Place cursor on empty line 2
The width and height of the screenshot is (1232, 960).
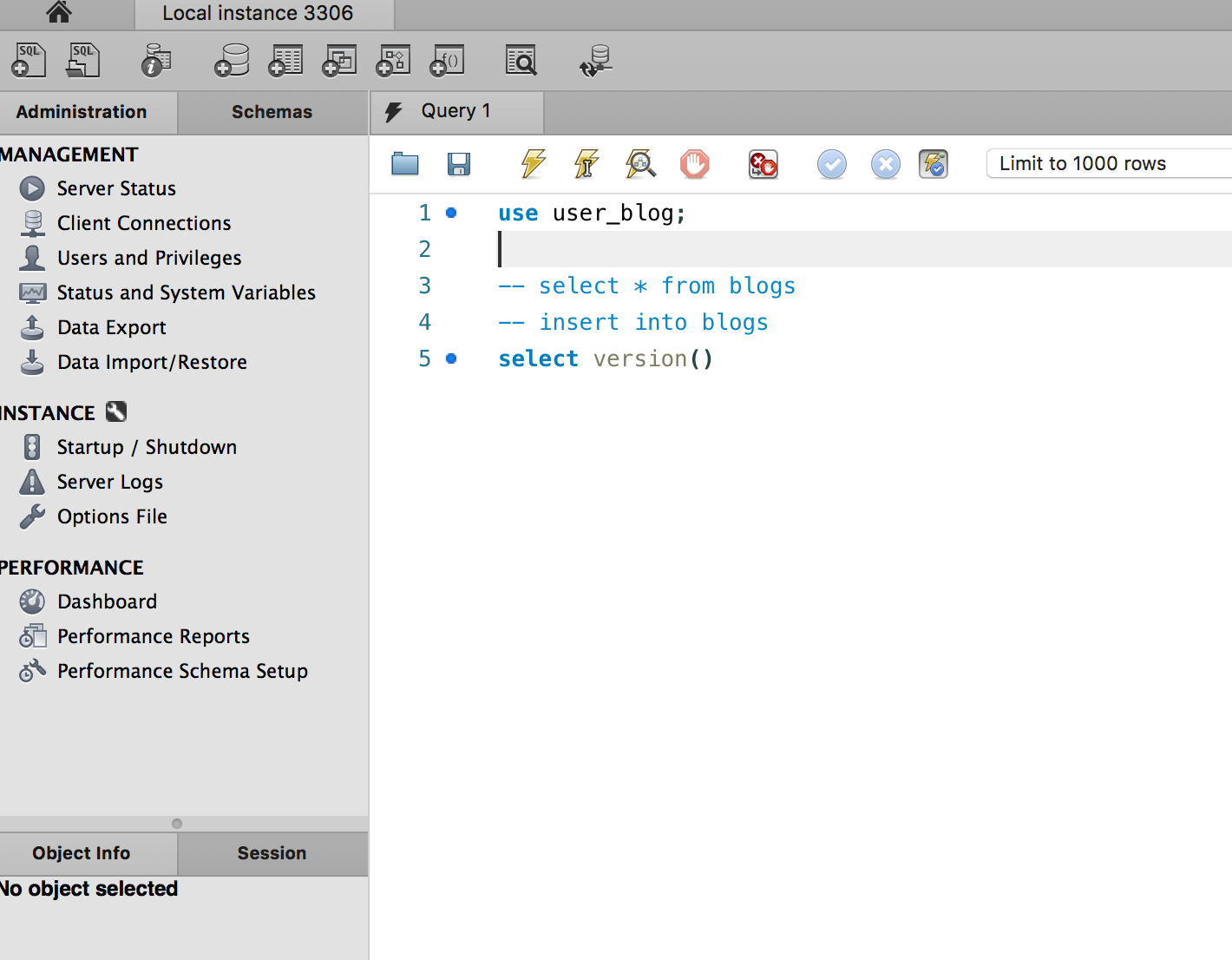point(865,249)
